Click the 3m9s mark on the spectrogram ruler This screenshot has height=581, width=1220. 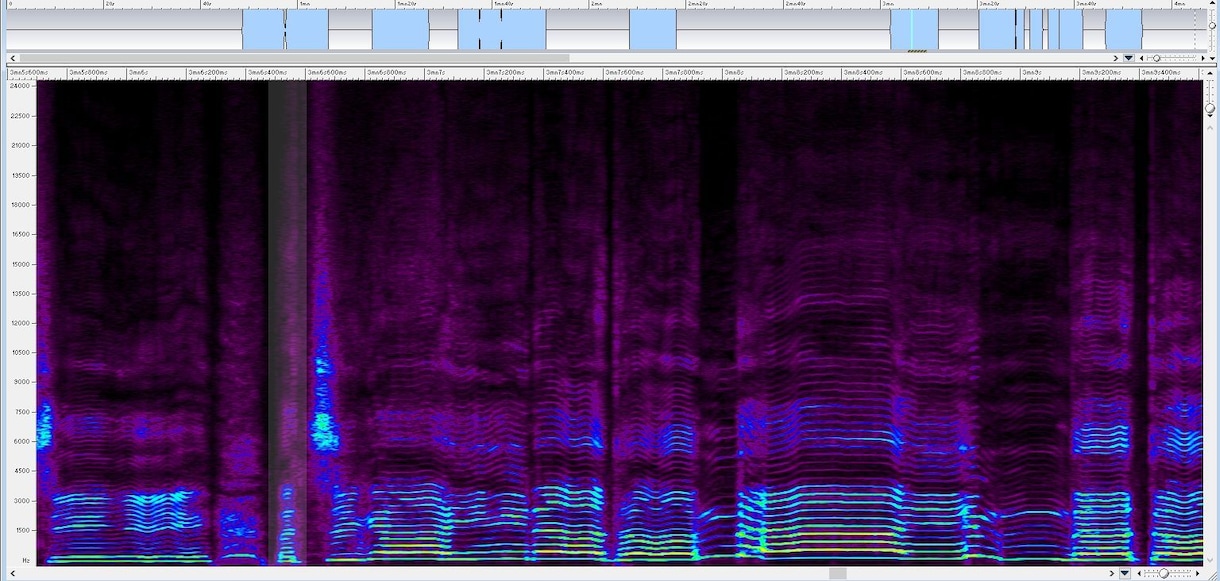(1031, 73)
